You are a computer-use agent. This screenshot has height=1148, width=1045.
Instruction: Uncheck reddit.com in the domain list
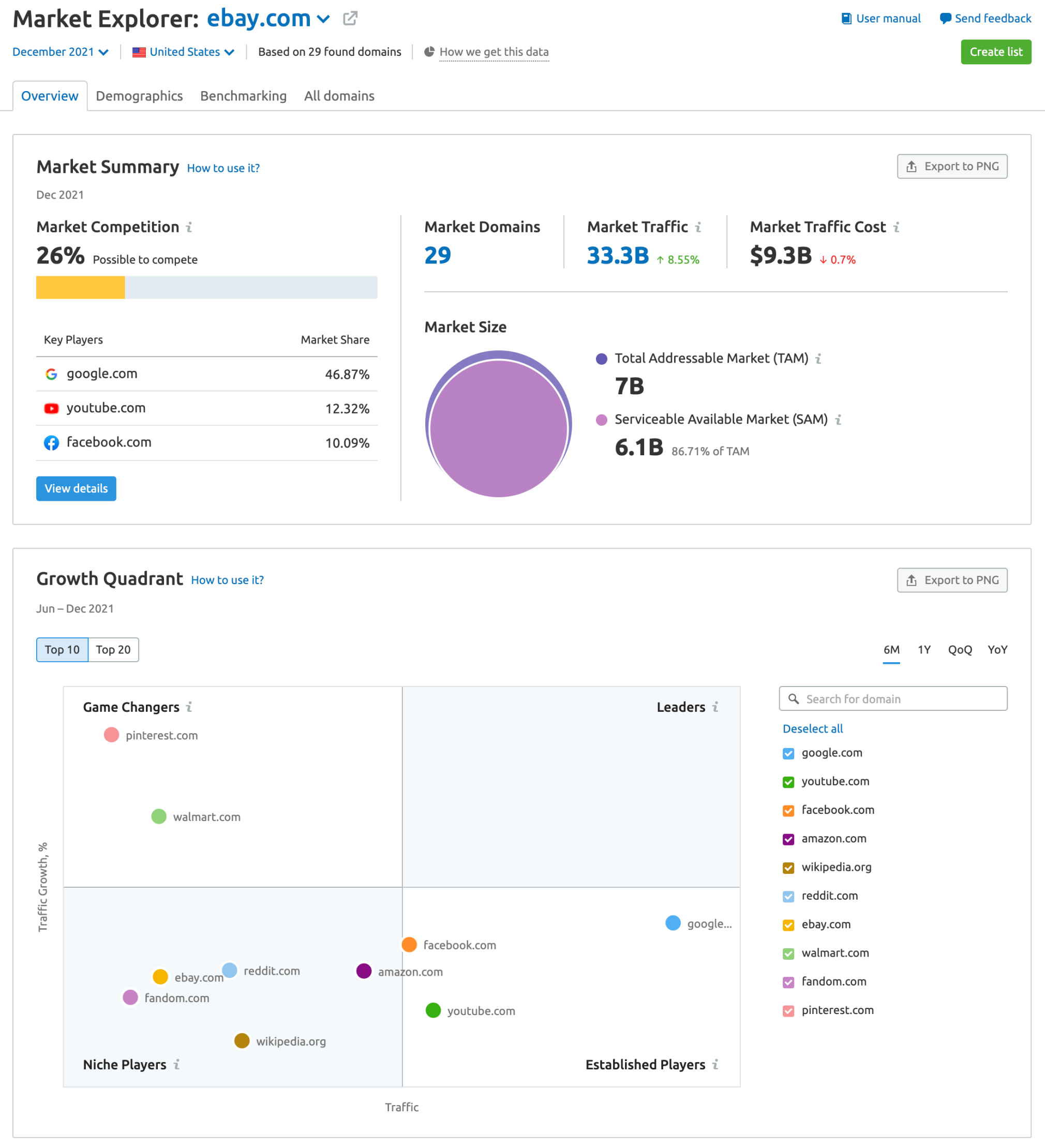click(788, 896)
